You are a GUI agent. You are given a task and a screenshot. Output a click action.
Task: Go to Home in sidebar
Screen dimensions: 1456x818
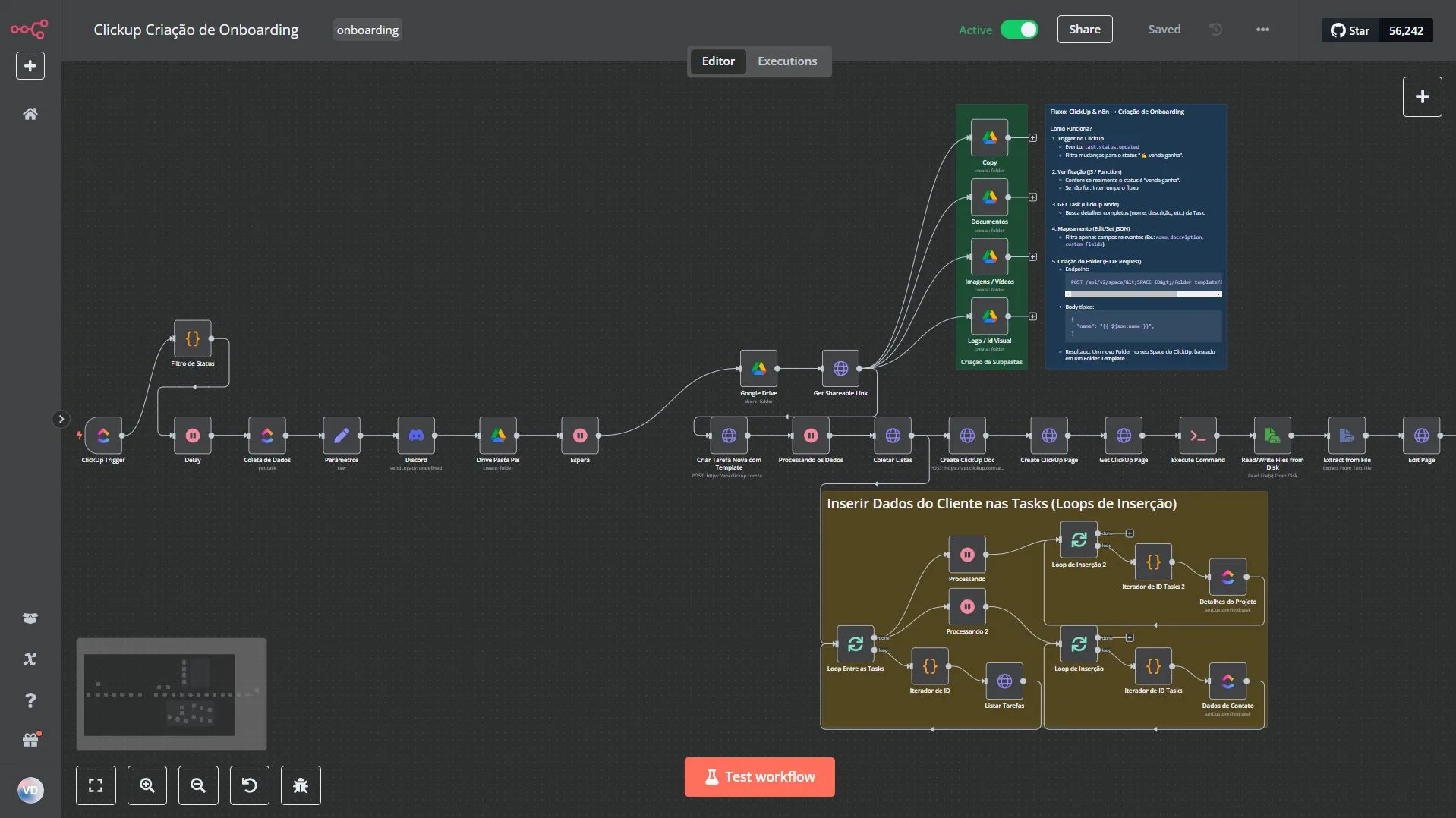[x=30, y=114]
